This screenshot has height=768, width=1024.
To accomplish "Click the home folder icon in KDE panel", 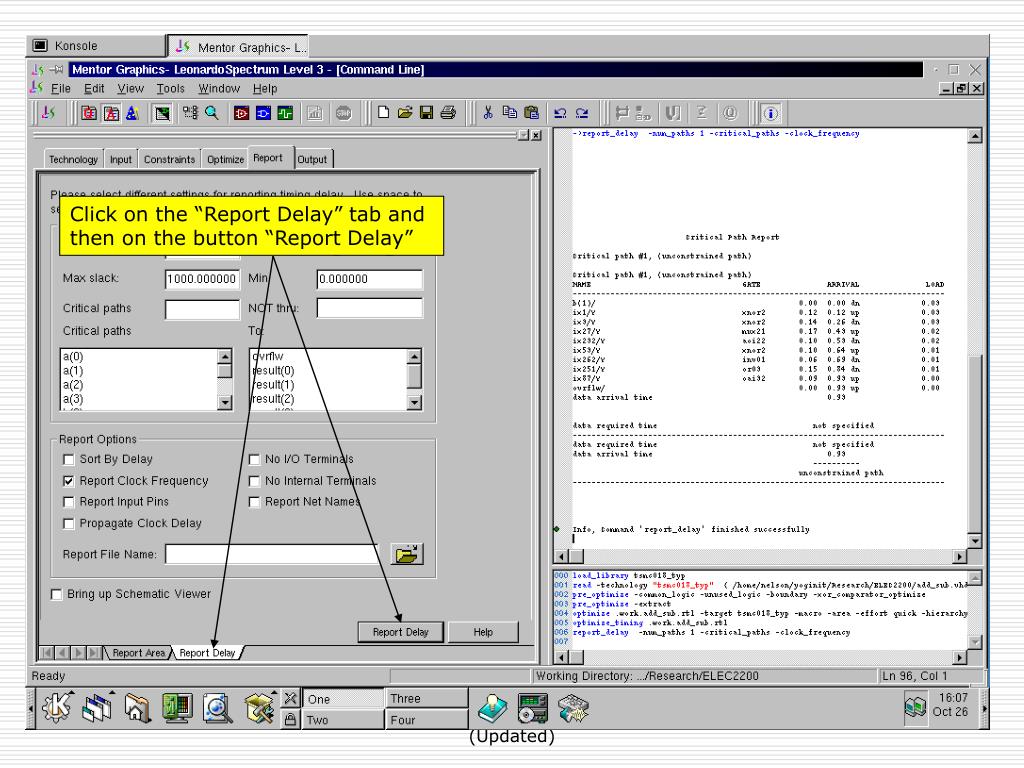I will [x=138, y=709].
